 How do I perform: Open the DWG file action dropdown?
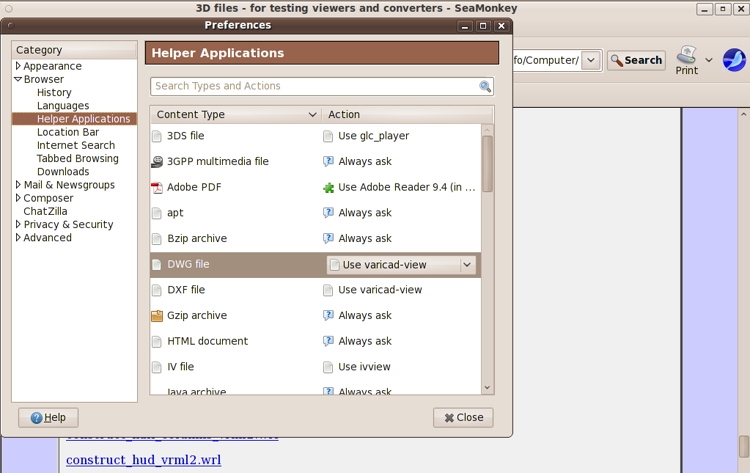click(466, 265)
